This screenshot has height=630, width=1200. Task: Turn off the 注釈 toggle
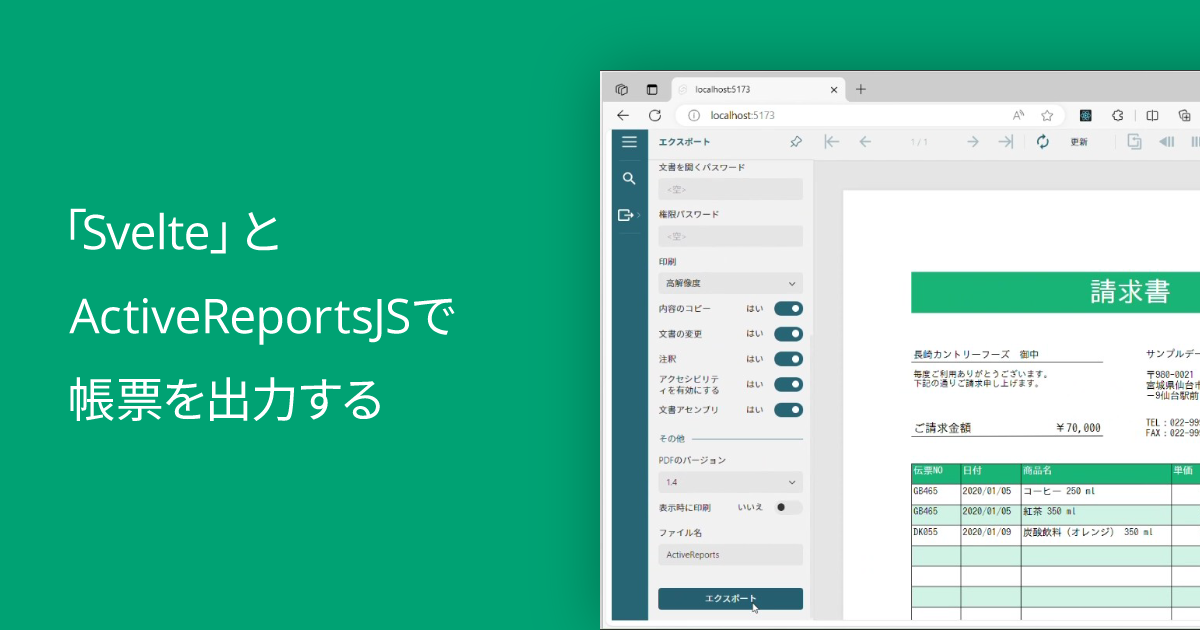[788, 358]
